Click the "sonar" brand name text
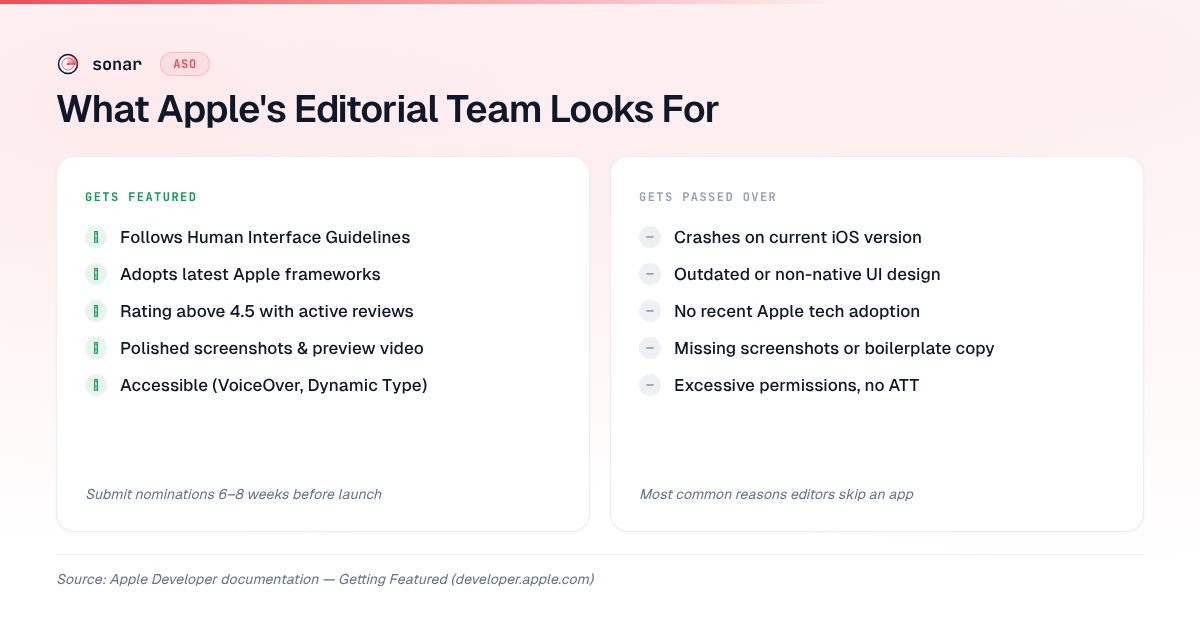Viewport: 1200px width, 640px height. [x=117, y=64]
